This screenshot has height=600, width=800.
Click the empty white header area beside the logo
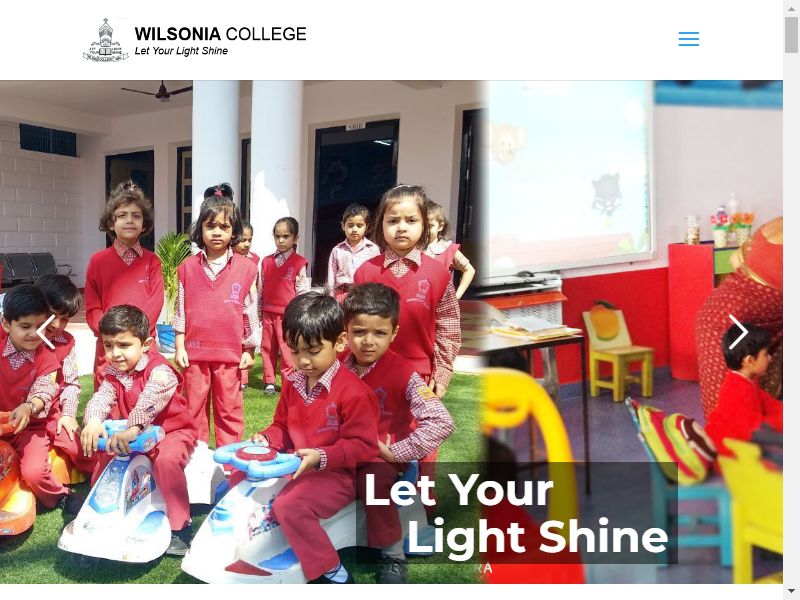pyautogui.click(x=490, y=39)
